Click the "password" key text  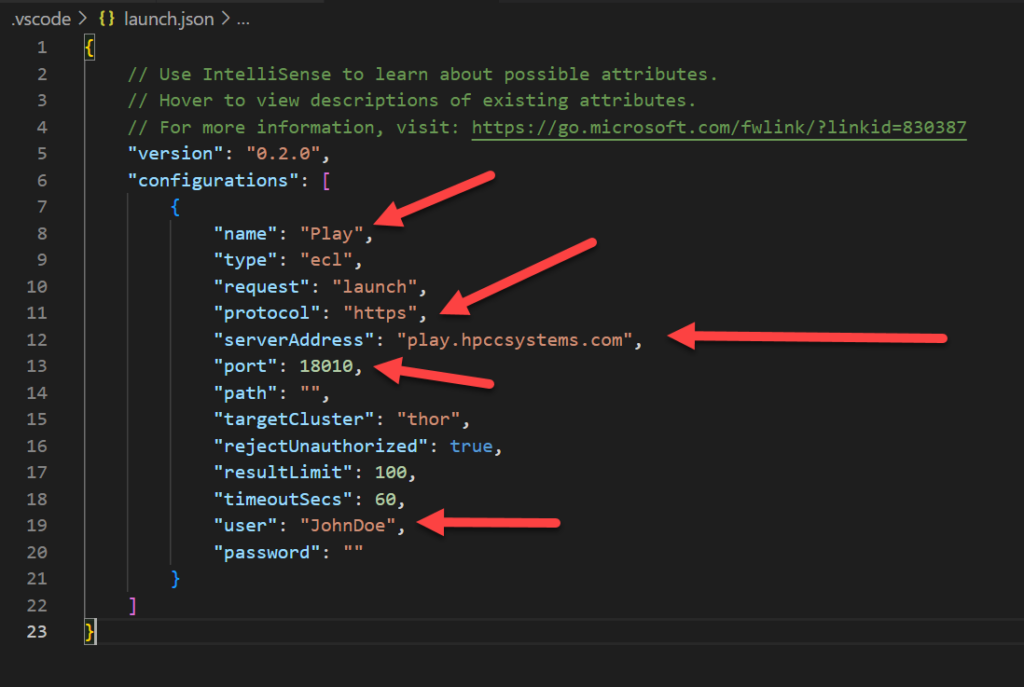pyautogui.click(x=266, y=552)
